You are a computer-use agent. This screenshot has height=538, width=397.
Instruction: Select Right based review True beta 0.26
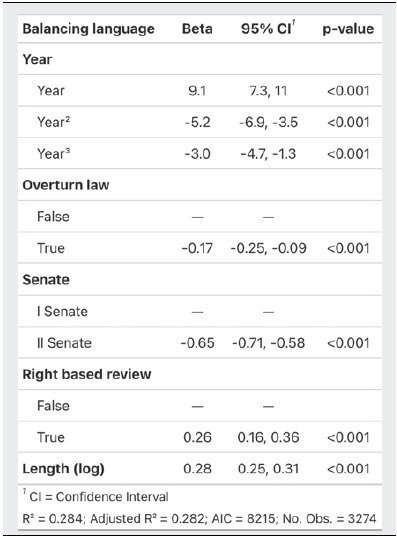point(197,437)
